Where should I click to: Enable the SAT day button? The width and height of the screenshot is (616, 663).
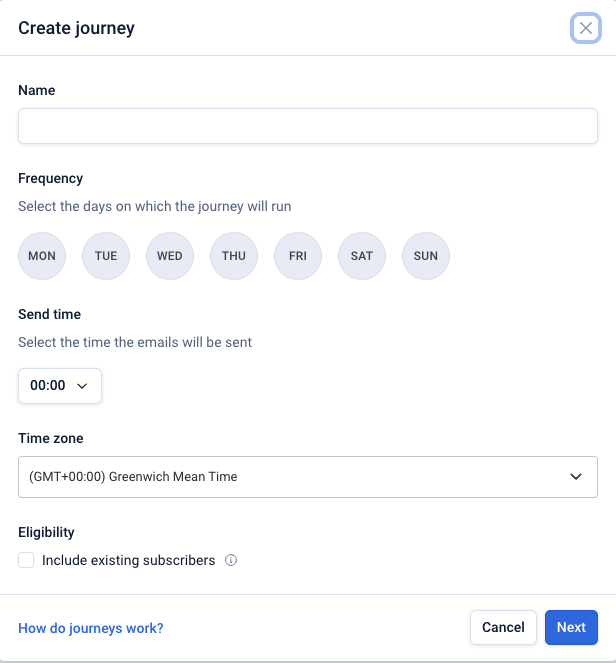coord(362,256)
